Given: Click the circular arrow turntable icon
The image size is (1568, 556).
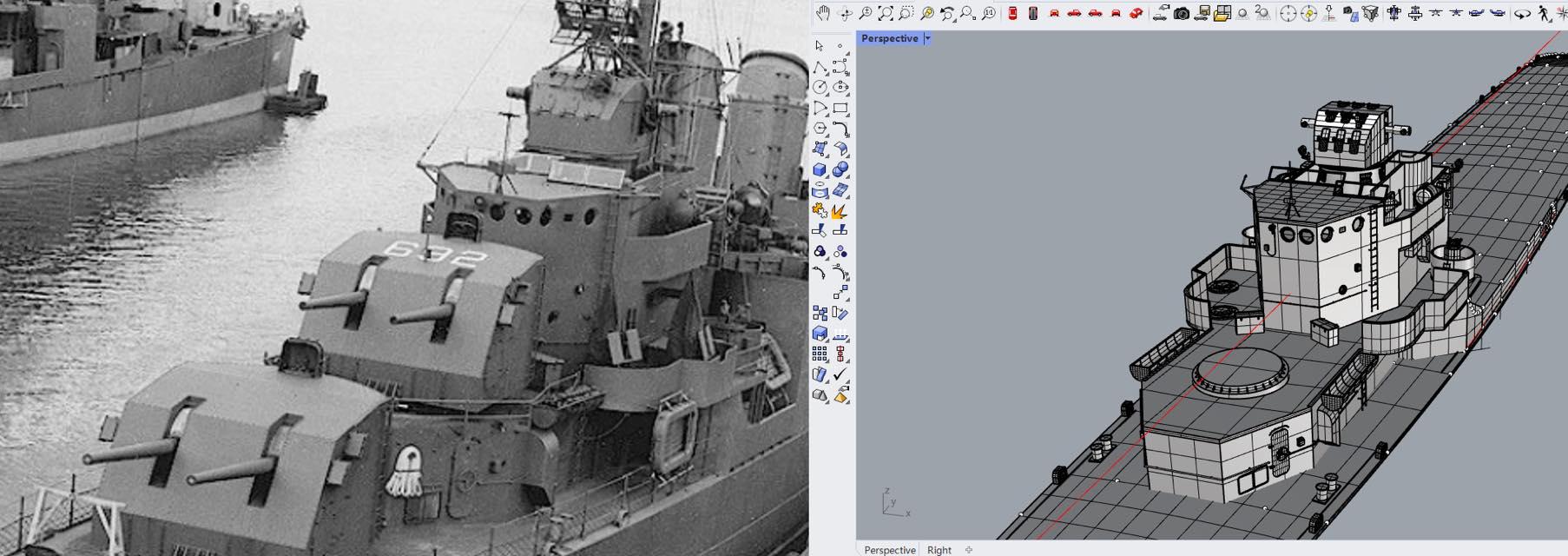Looking at the screenshot, I should 1522,13.
